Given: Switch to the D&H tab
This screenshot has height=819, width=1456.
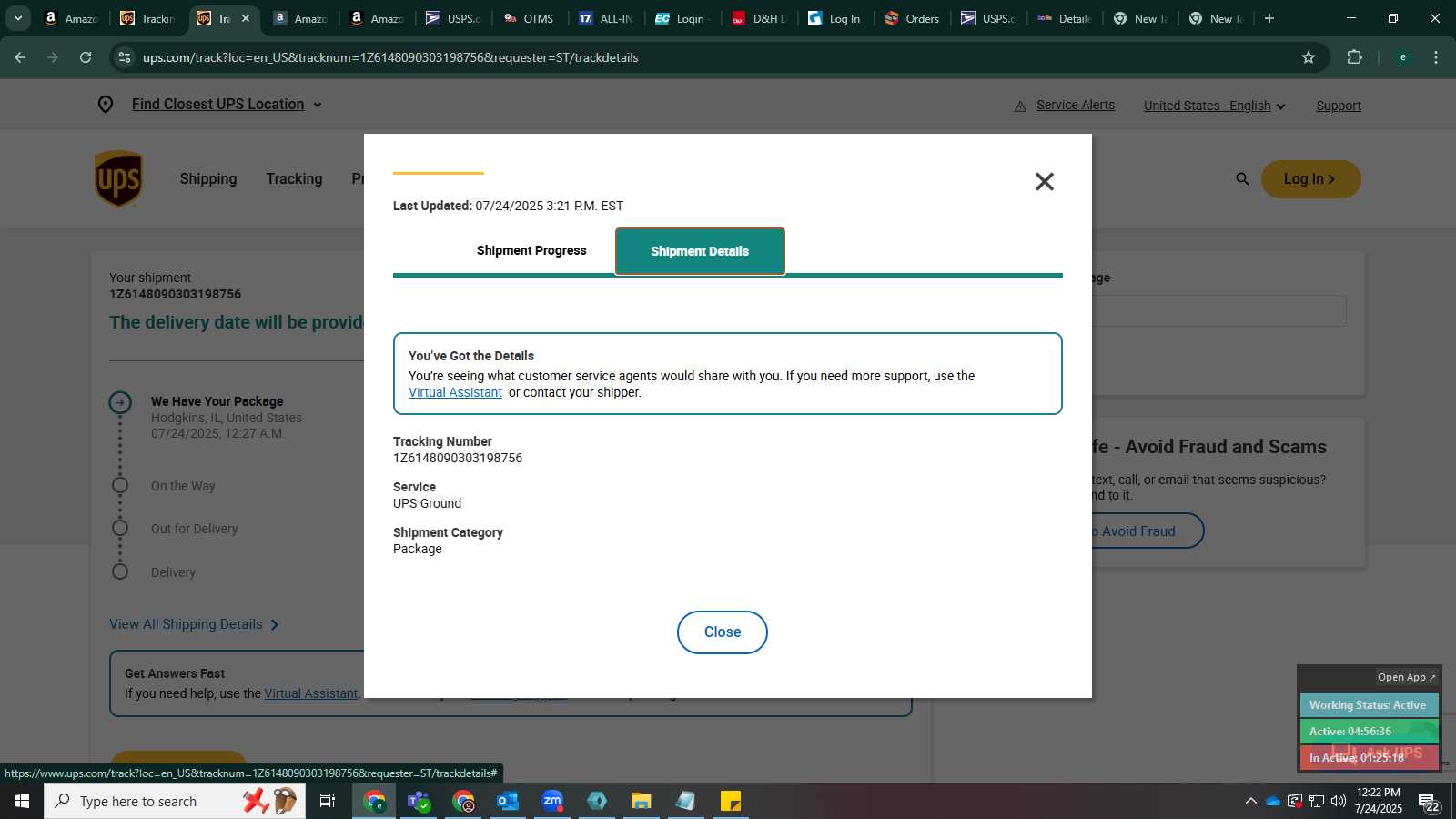Looking at the screenshot, I should (759, 18).
